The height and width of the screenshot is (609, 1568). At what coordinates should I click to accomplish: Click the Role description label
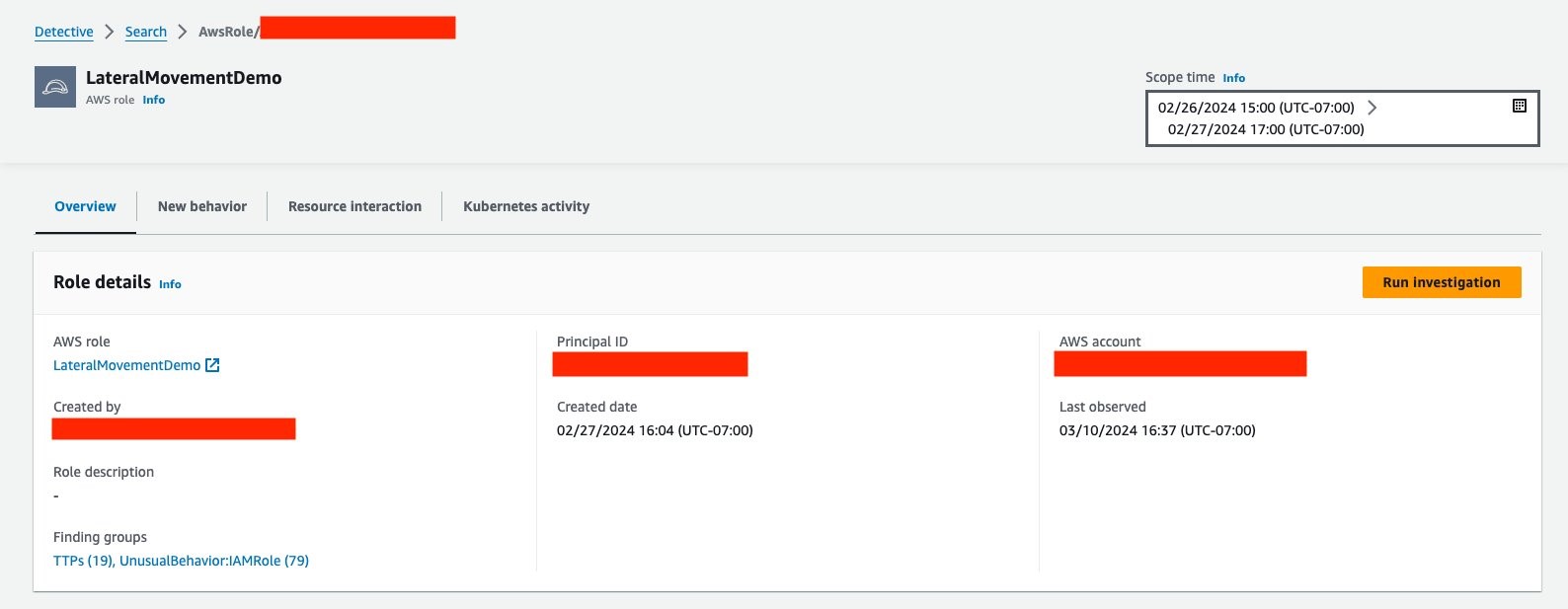point(104,472)
